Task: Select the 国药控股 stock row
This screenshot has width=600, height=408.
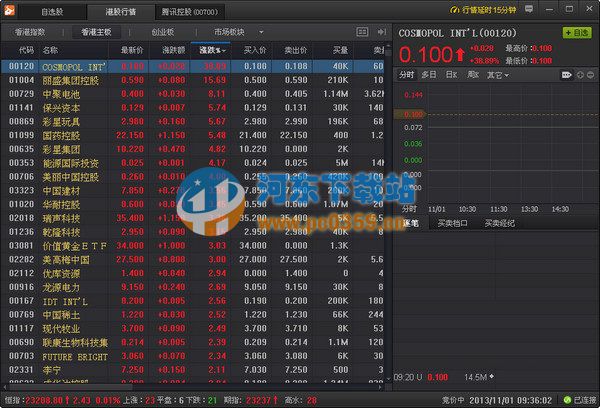Action: (x=193, y=135)
